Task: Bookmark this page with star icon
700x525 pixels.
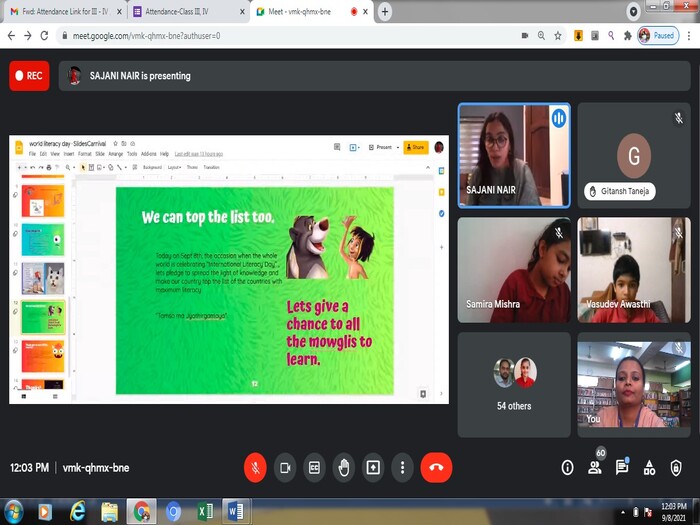Action: pos(558,36)
